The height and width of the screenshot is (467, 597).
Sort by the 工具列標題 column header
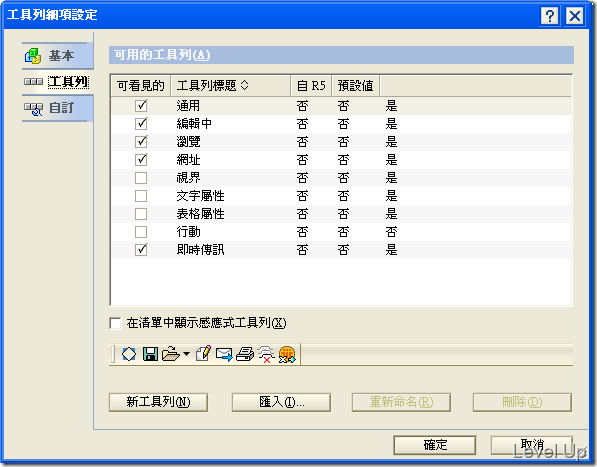(231, 86)
